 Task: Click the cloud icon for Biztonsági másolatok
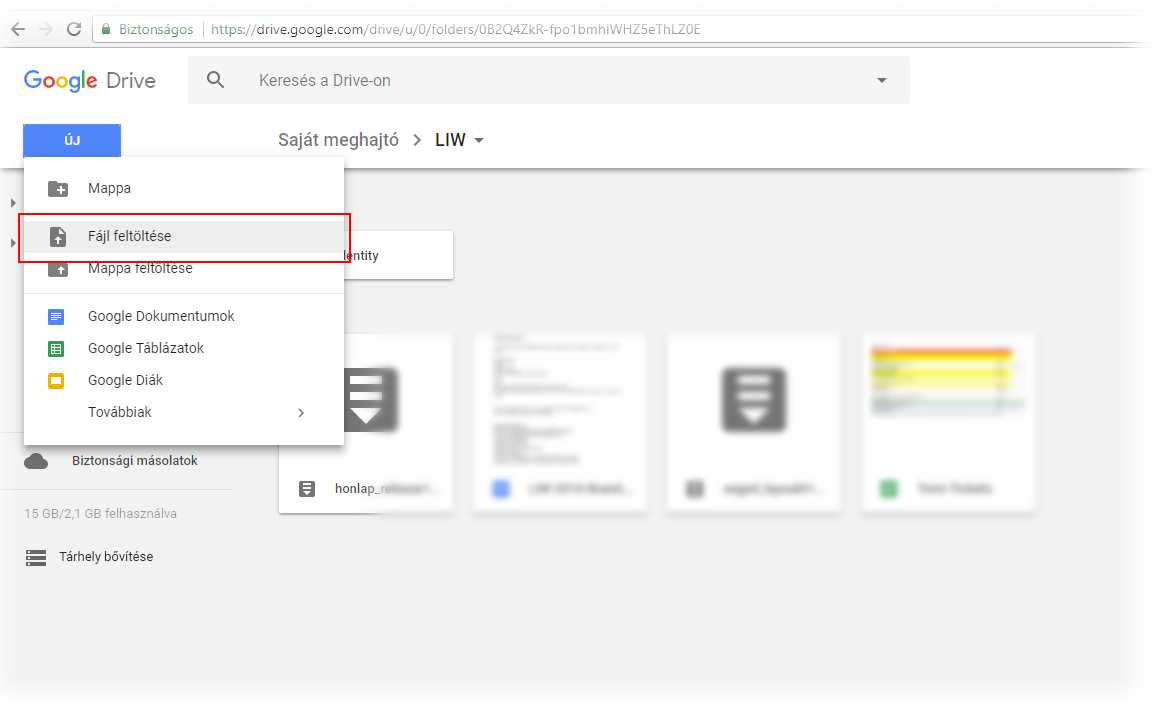[36, 461]
